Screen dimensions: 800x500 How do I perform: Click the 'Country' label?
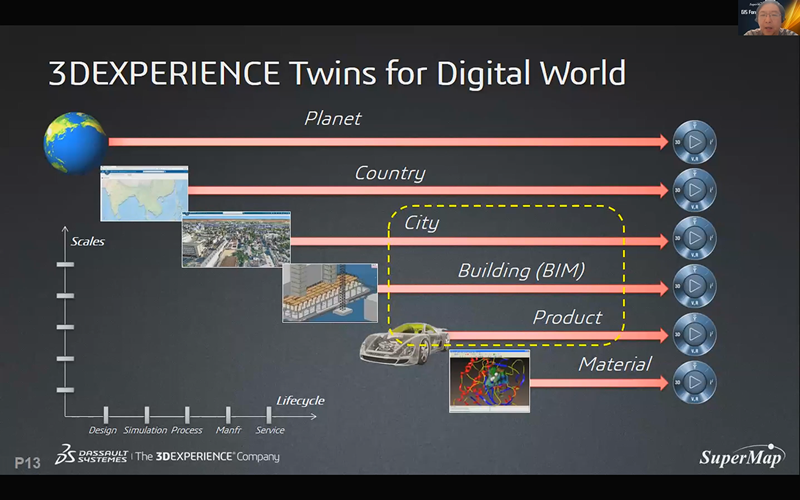click(390, 173)
